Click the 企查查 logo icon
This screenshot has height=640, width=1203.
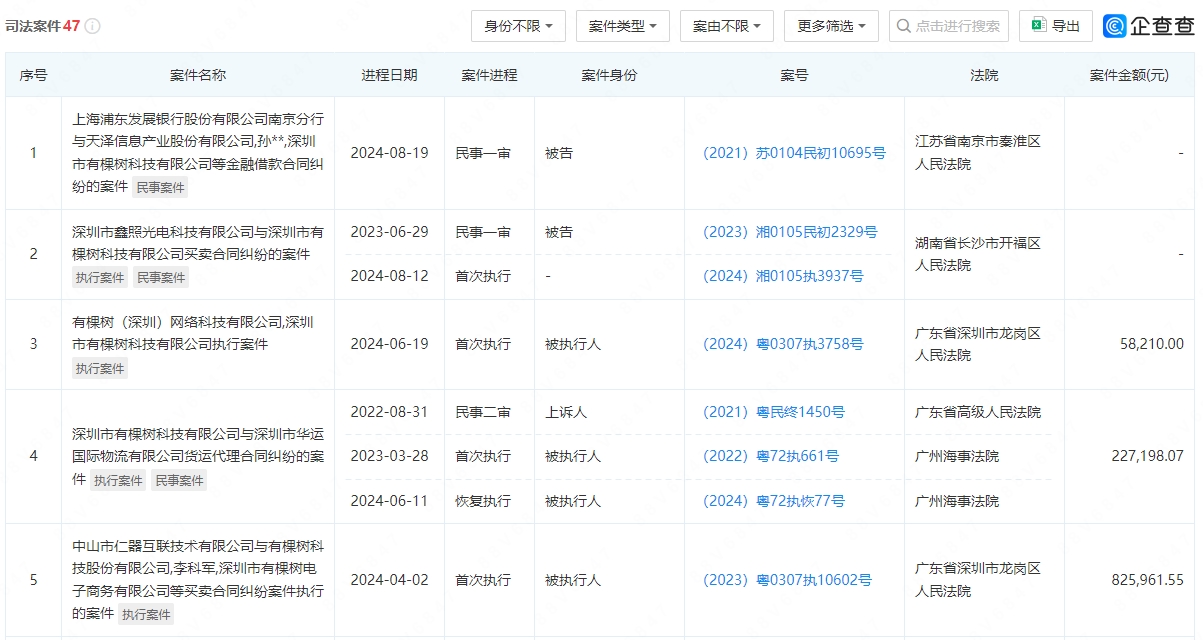pos(1114,26)
